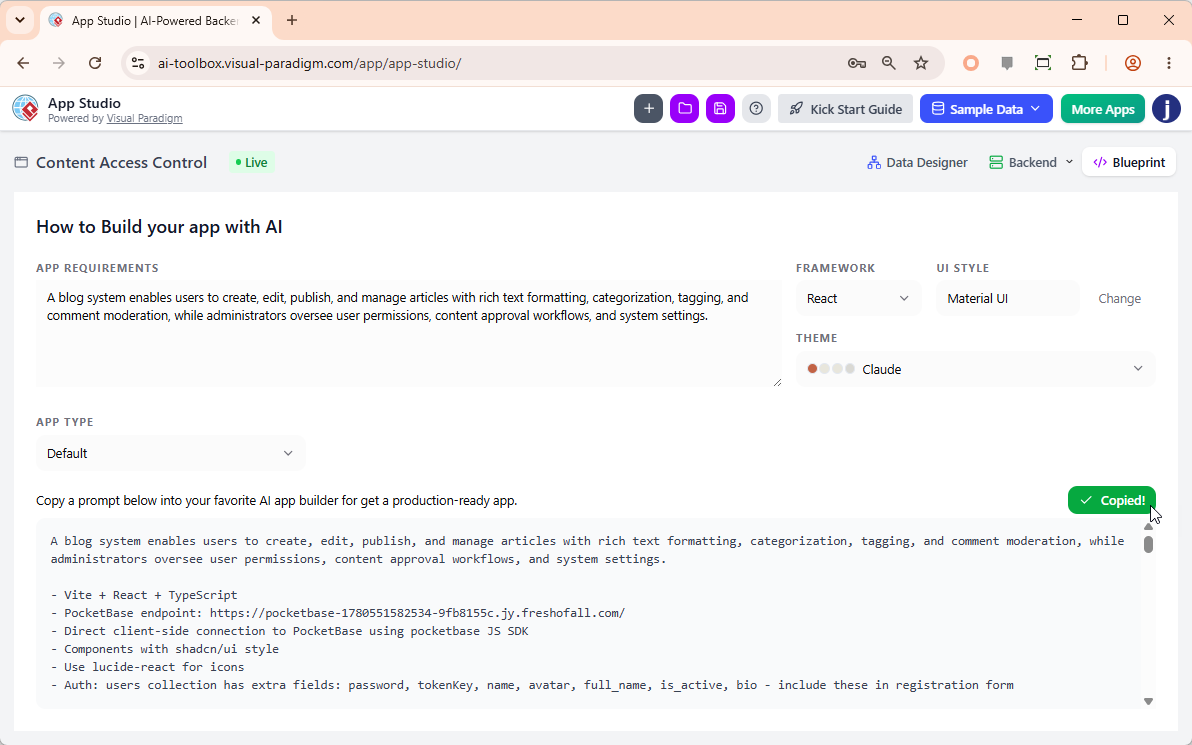Click the Material UI style field
Viewport: 1192px width, 745px height.
tap(1007, 299)
